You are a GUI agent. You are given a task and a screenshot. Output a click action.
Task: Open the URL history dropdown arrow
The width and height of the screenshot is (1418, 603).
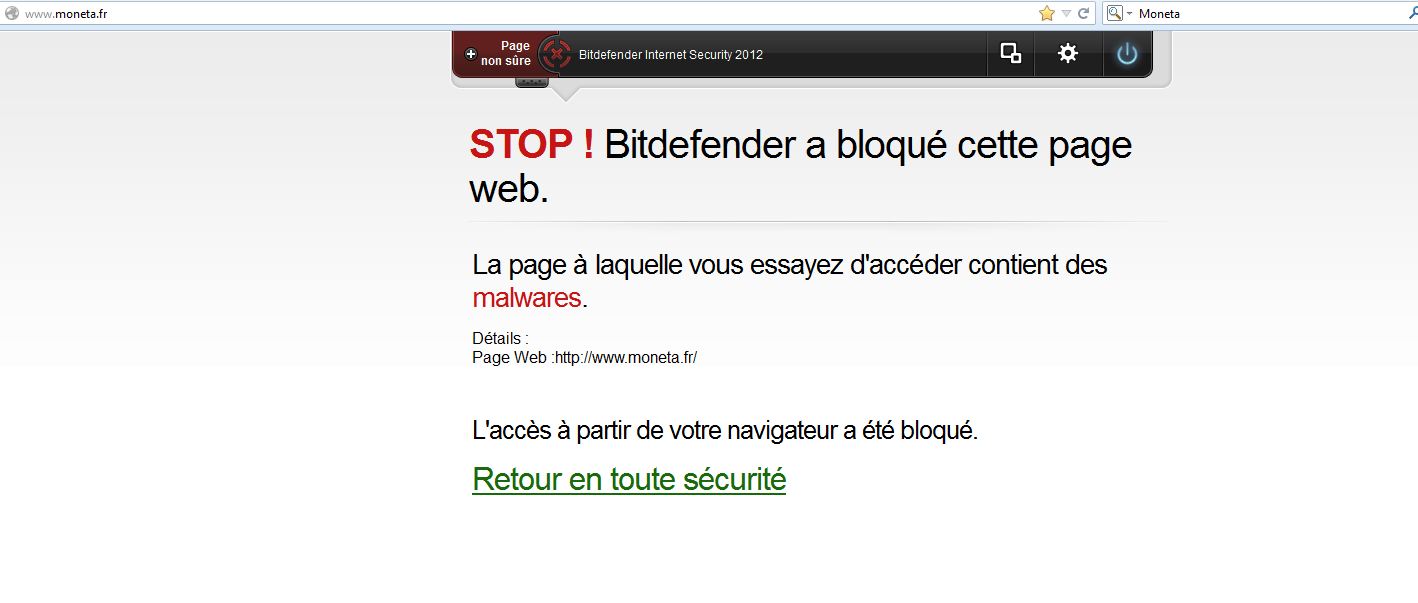click(1066, 14)
